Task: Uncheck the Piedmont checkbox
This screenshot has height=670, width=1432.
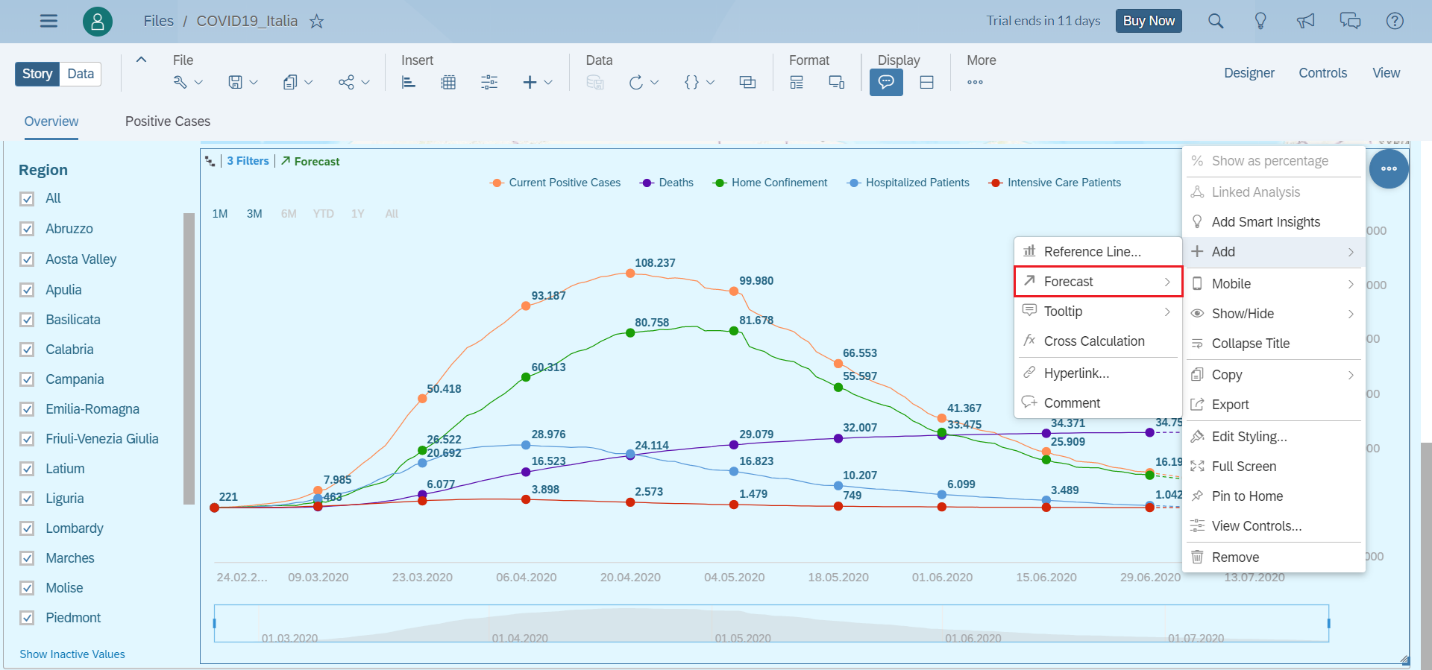Action: [x=27, y=618]
